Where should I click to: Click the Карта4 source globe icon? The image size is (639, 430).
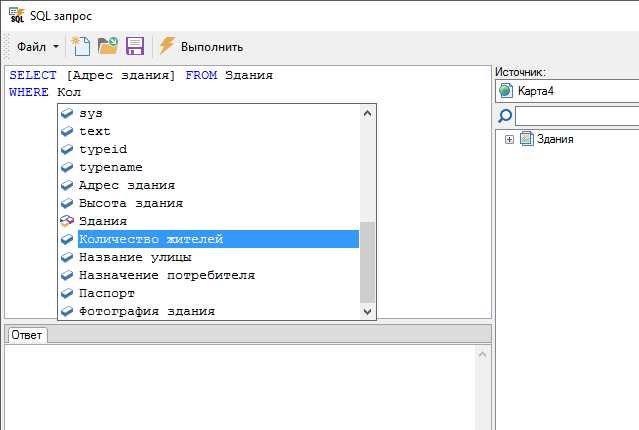pos(507,92)
